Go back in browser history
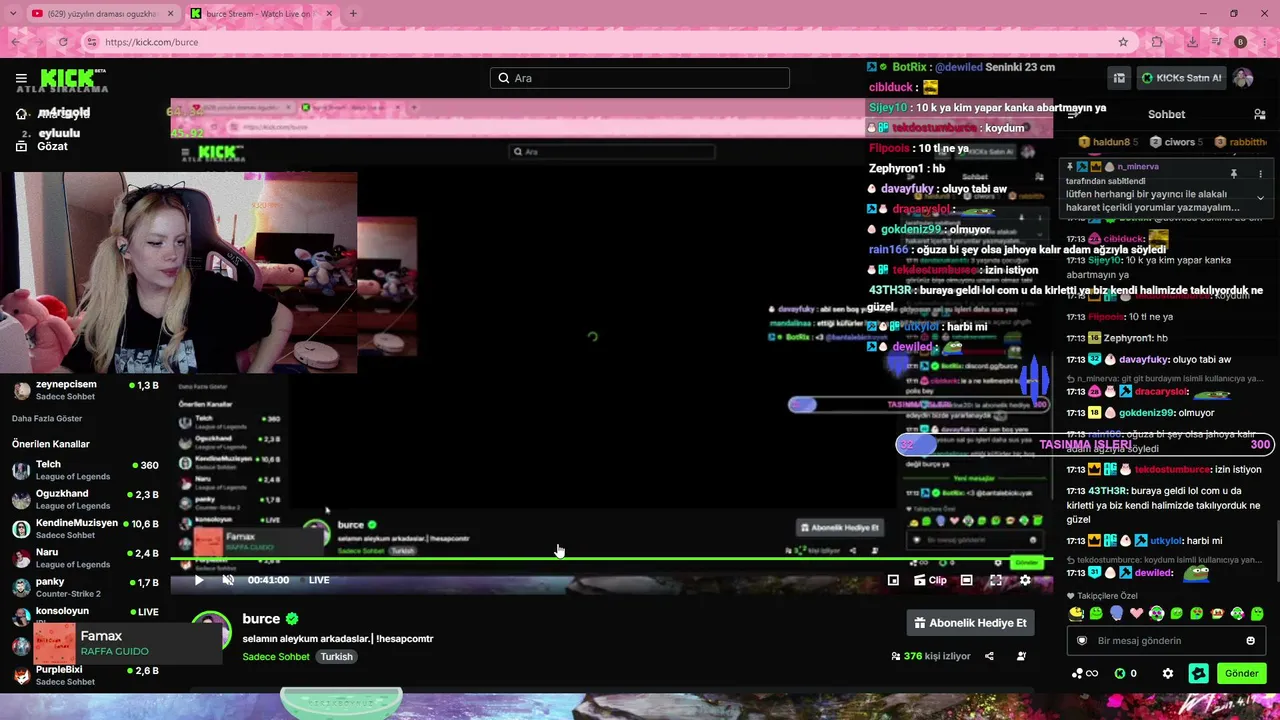This screenshot has width=1280, height=720. [x=16, y=42]
